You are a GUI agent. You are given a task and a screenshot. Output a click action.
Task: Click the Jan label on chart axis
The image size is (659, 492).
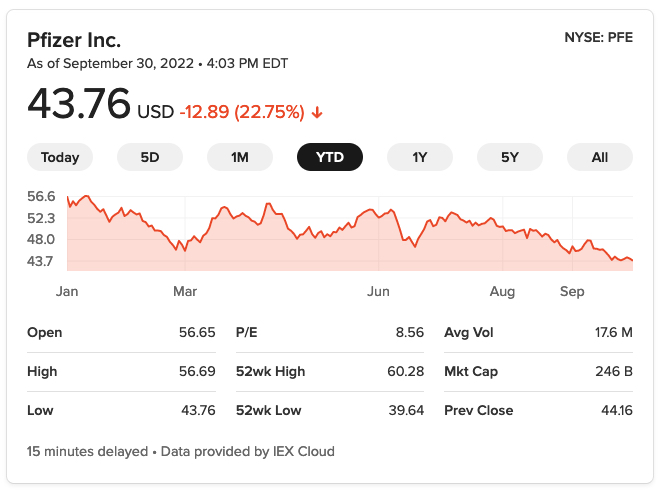[x=67, y=291]
